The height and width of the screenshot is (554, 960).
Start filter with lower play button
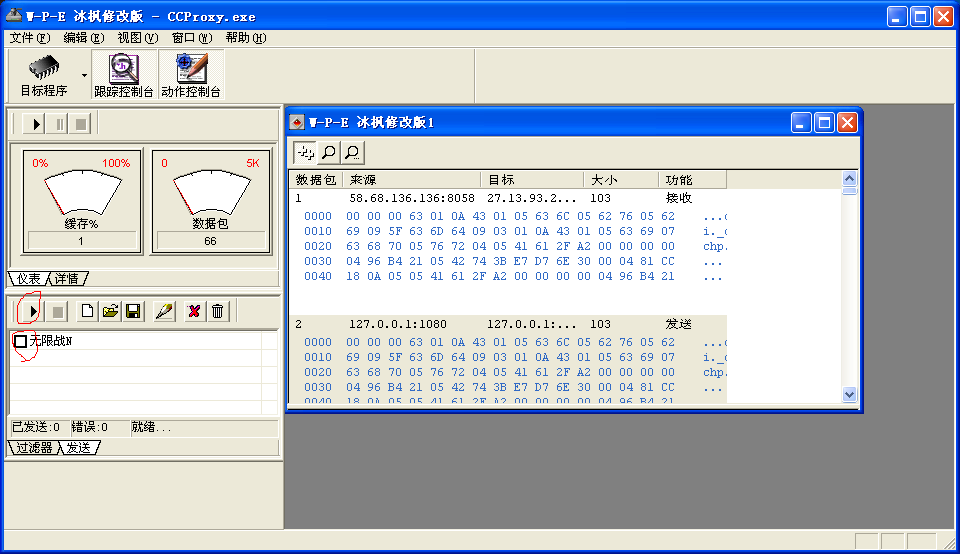[31, 312]
